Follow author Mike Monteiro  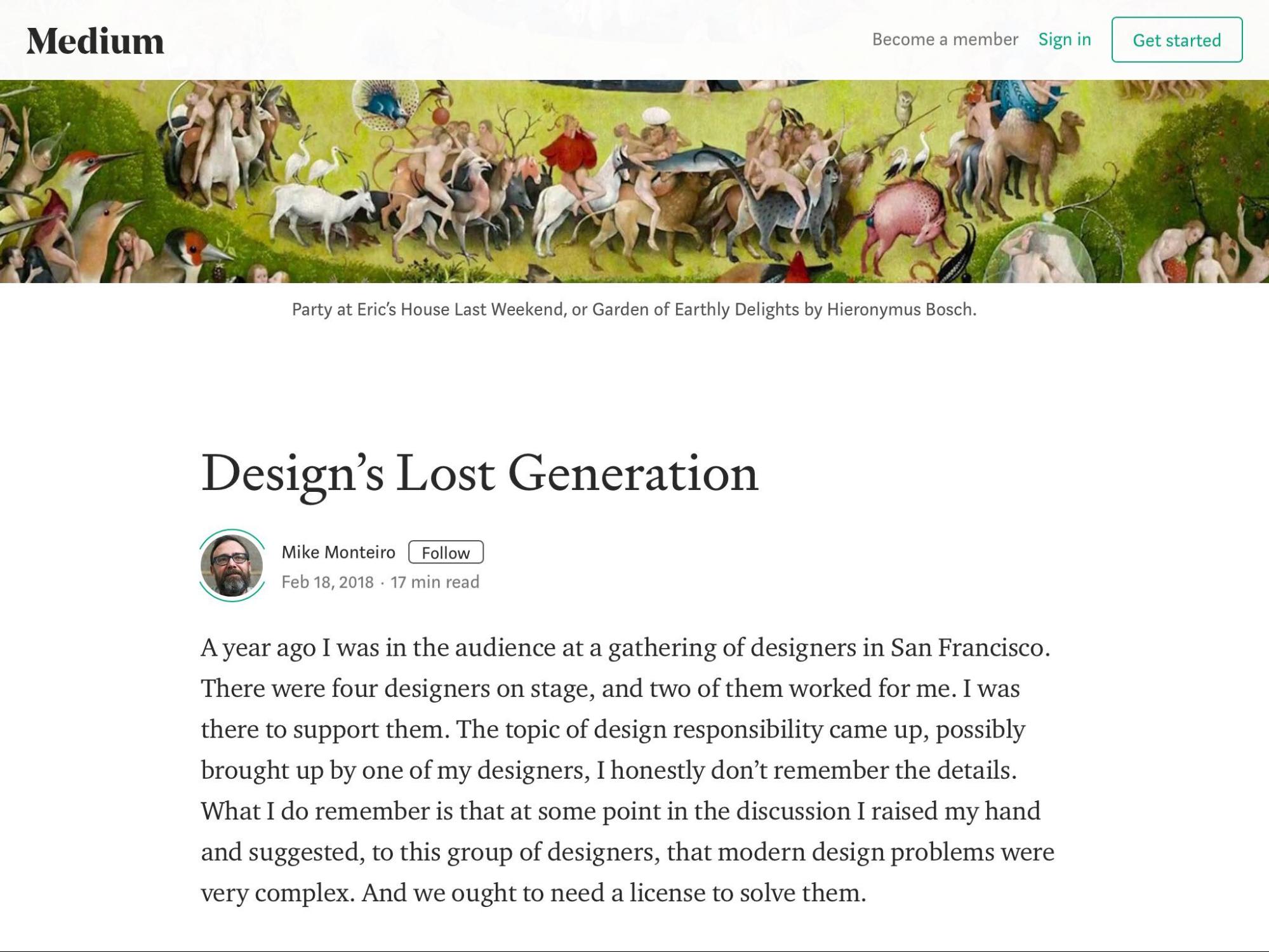point(446,552)
